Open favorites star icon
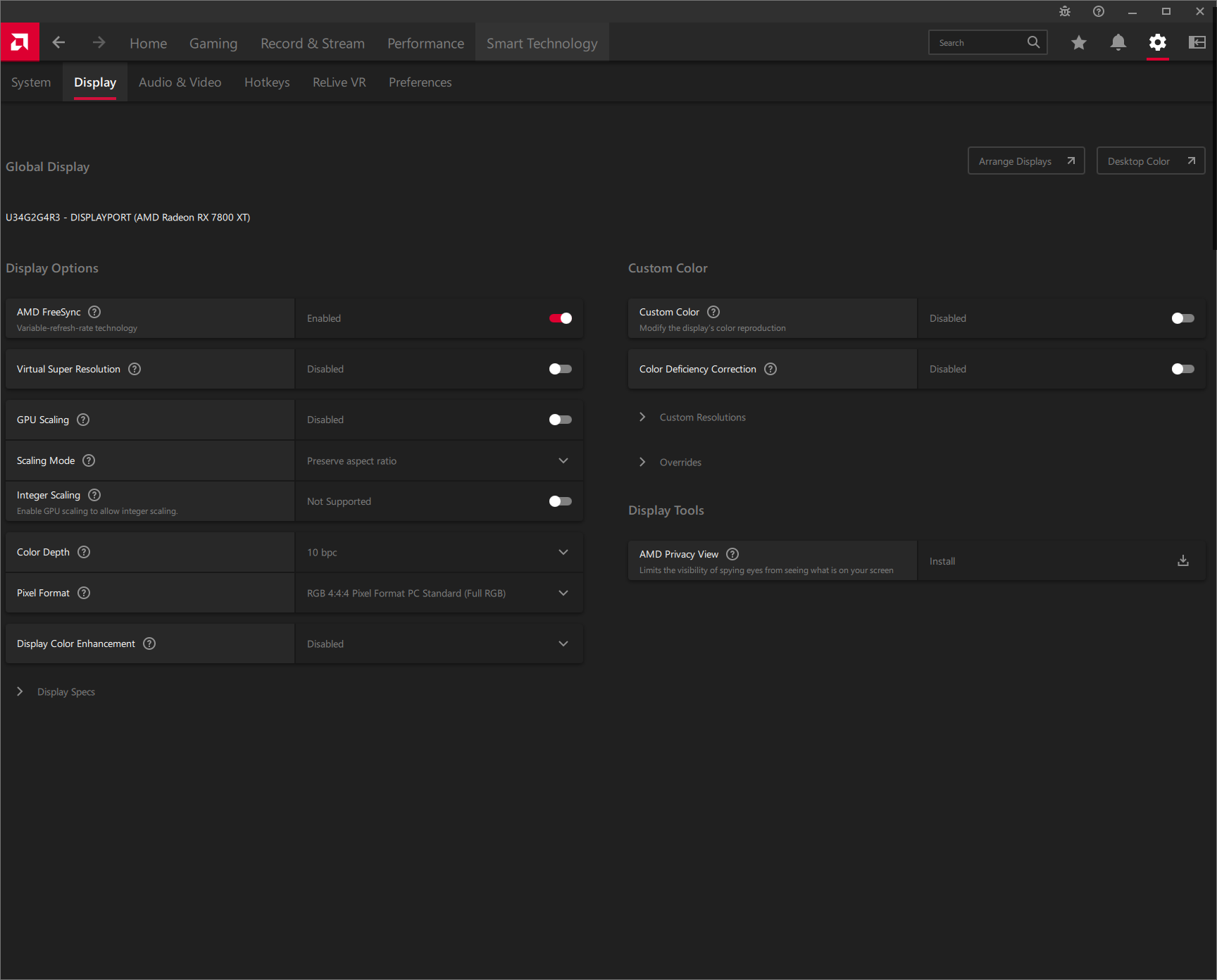 pos(1079,43)
